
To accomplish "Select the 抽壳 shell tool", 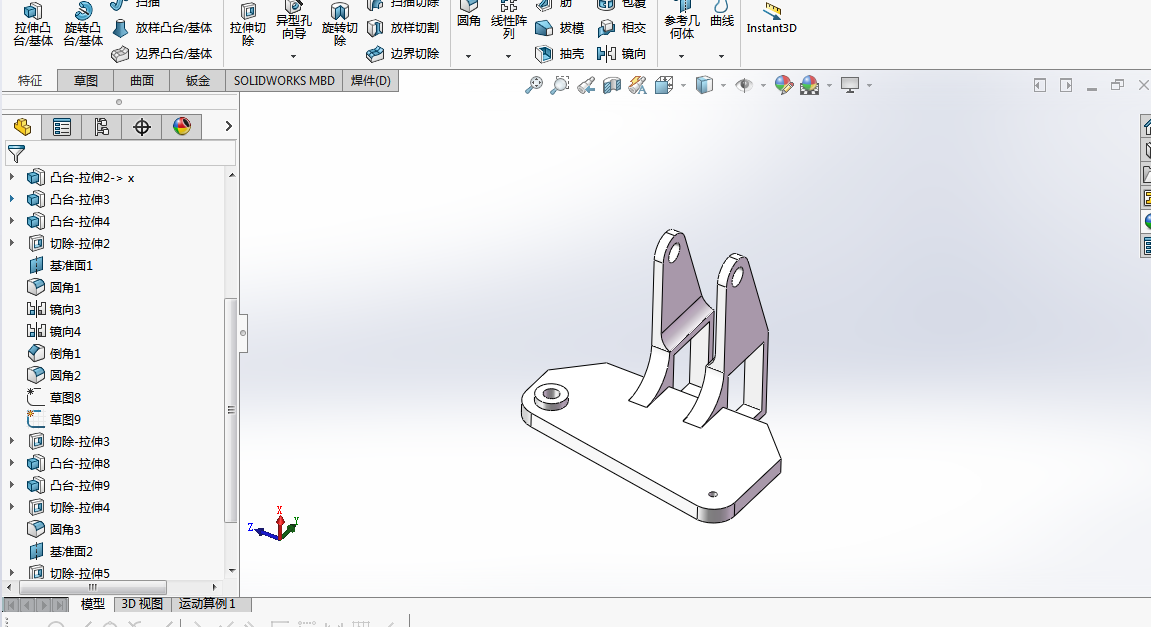I will click(x=560, y=54).
